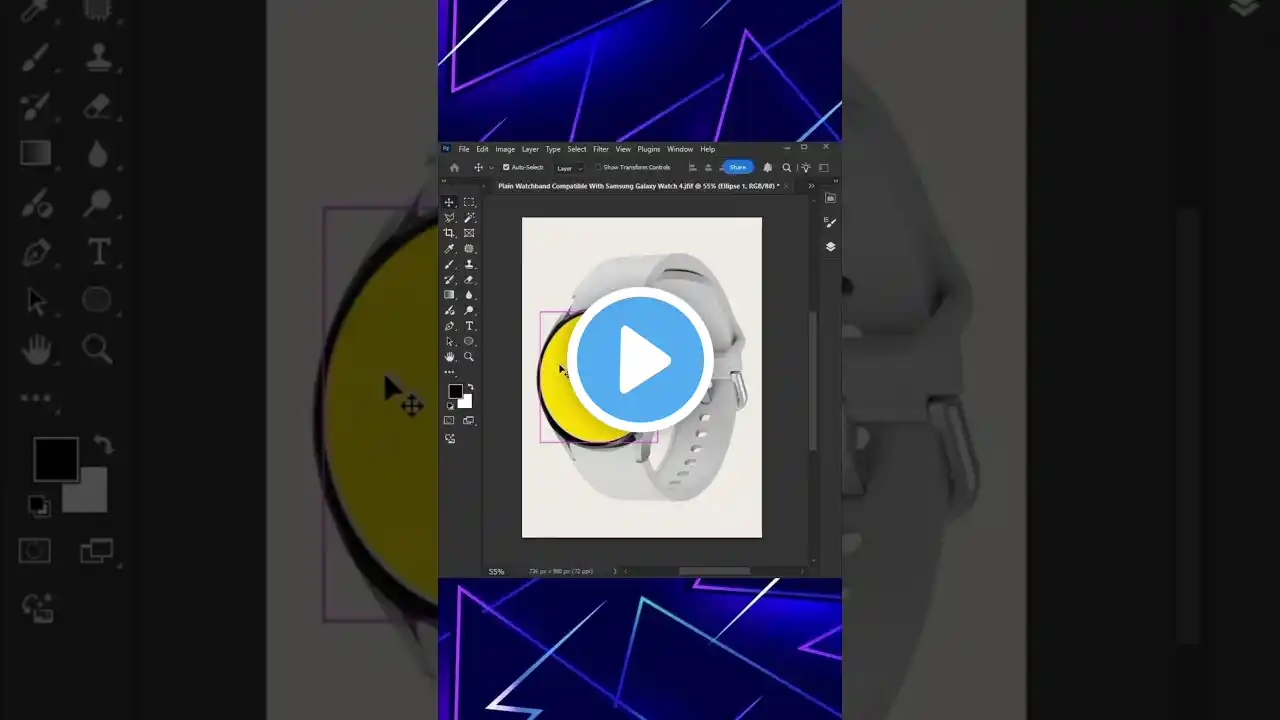Play the video with the blue play button

coord(640,360)
